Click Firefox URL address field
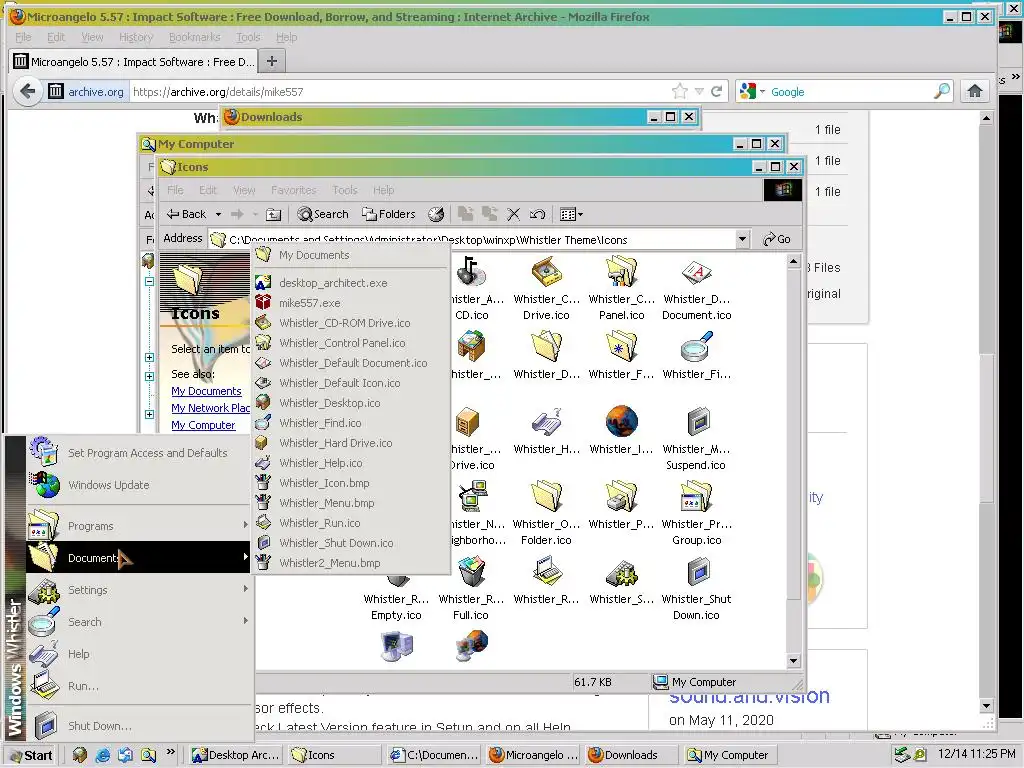This screenshot has width=1024, height=768. click(400, 91)
